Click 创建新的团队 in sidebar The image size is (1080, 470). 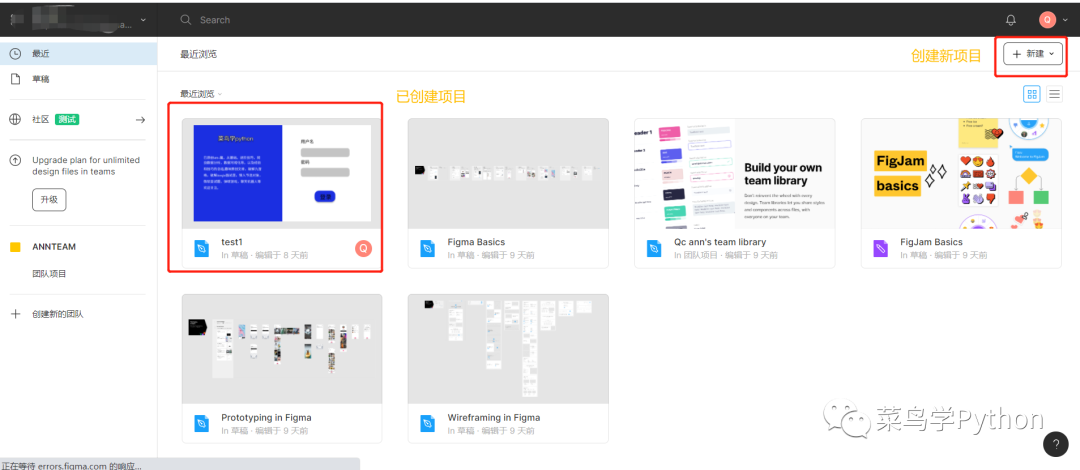58,314
